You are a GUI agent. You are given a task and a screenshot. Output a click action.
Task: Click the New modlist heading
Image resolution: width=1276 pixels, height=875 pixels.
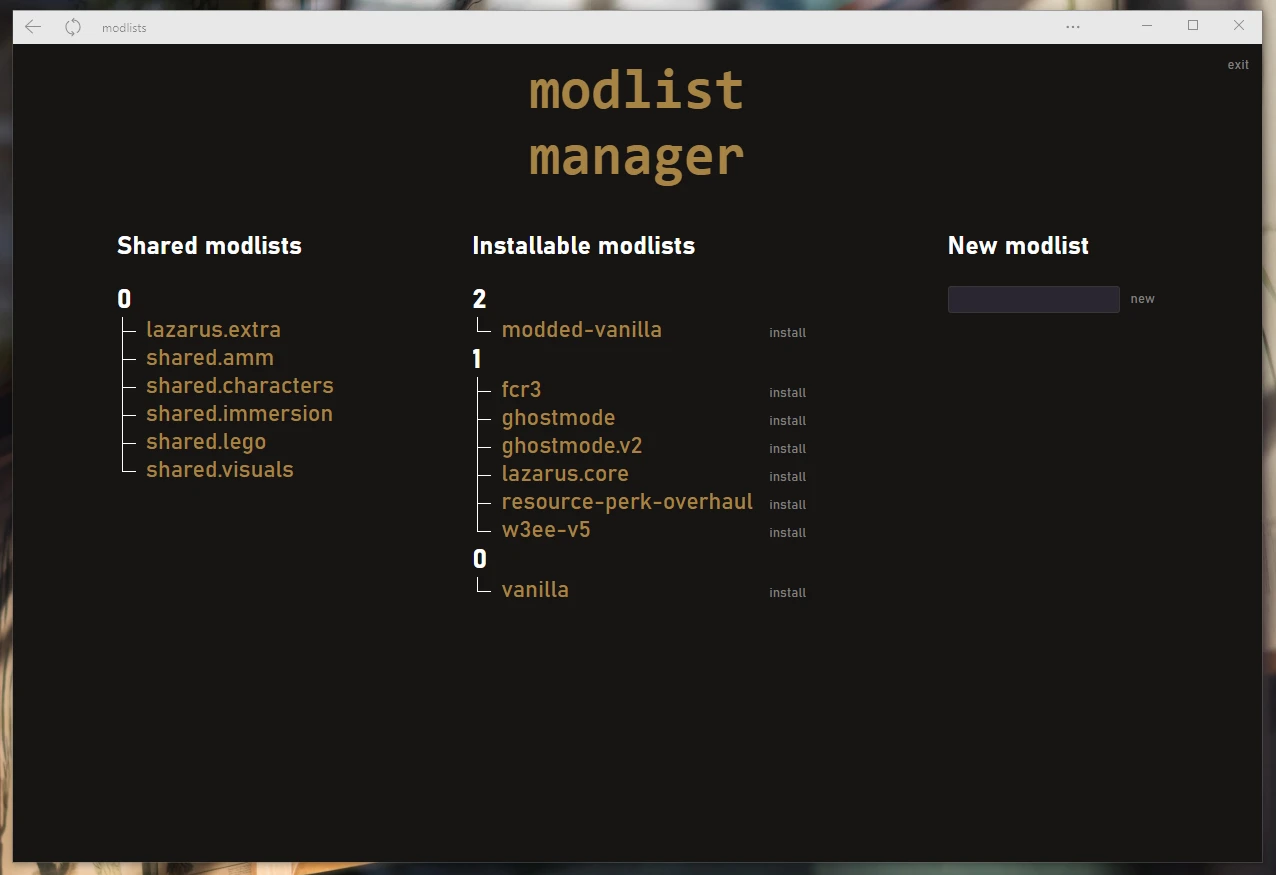[x=1018, y=246]
